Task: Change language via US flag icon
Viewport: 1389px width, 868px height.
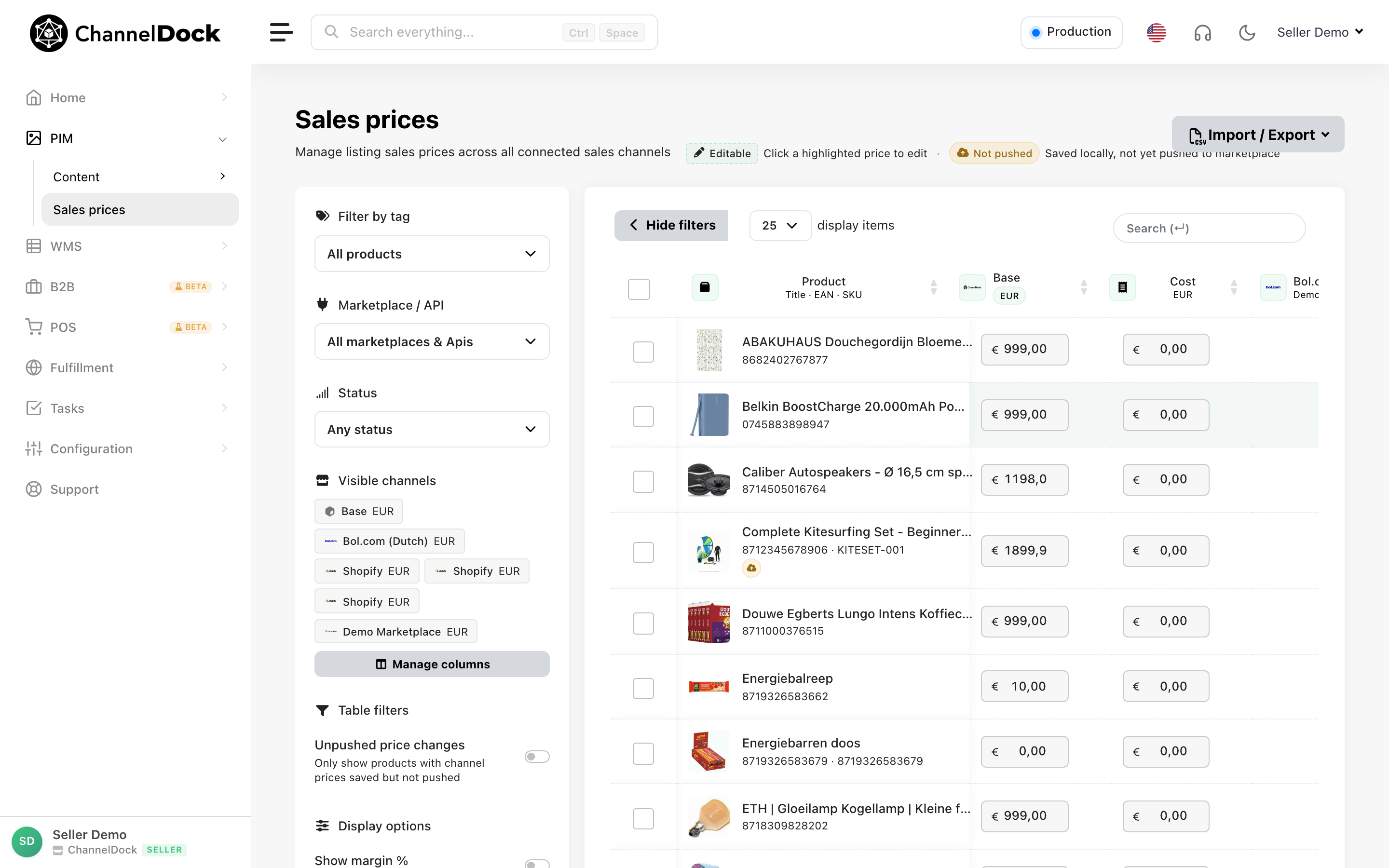Action: (x=1156, y=33)
